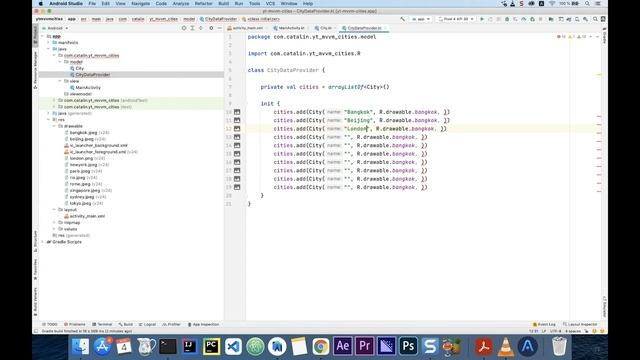This screenshot has height=360, width=640.
Task: Open the VCS menu
Action: pos(270,4)
